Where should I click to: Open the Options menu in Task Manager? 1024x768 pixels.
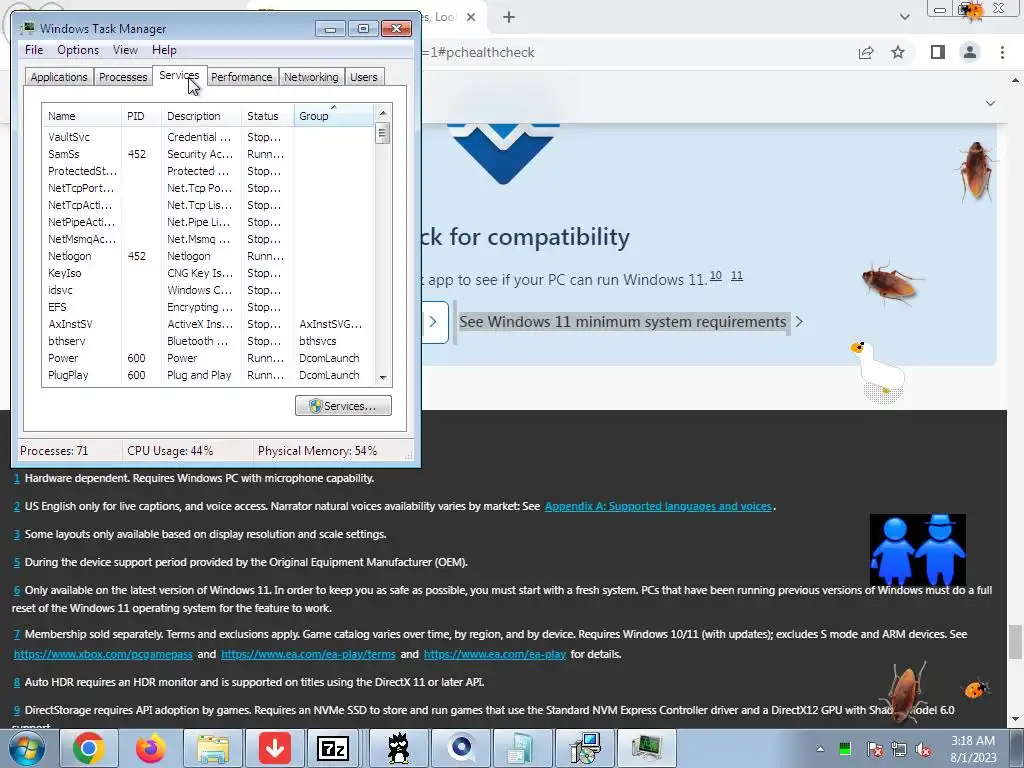pos(78,50)
